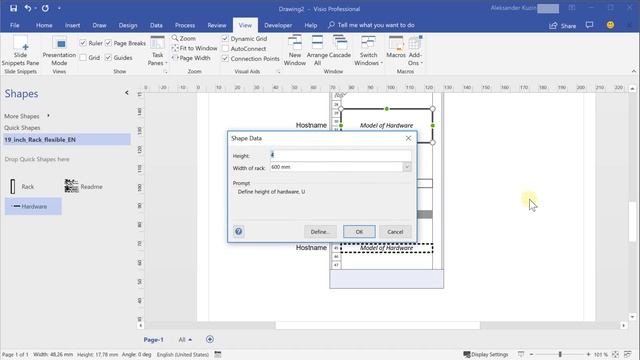Undo the last action

[x=27, y=8]
